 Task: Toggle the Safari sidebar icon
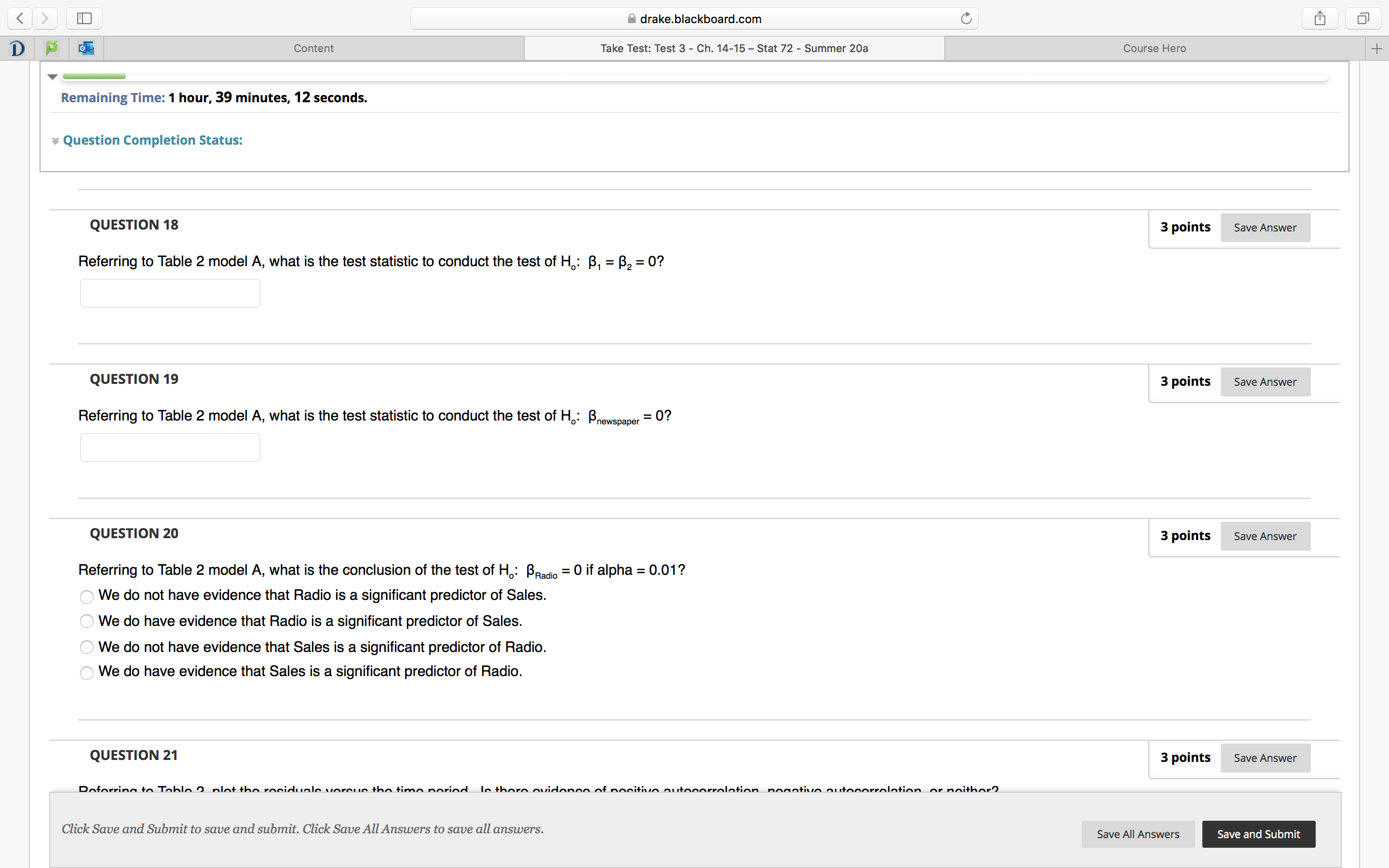coord(84,18)
